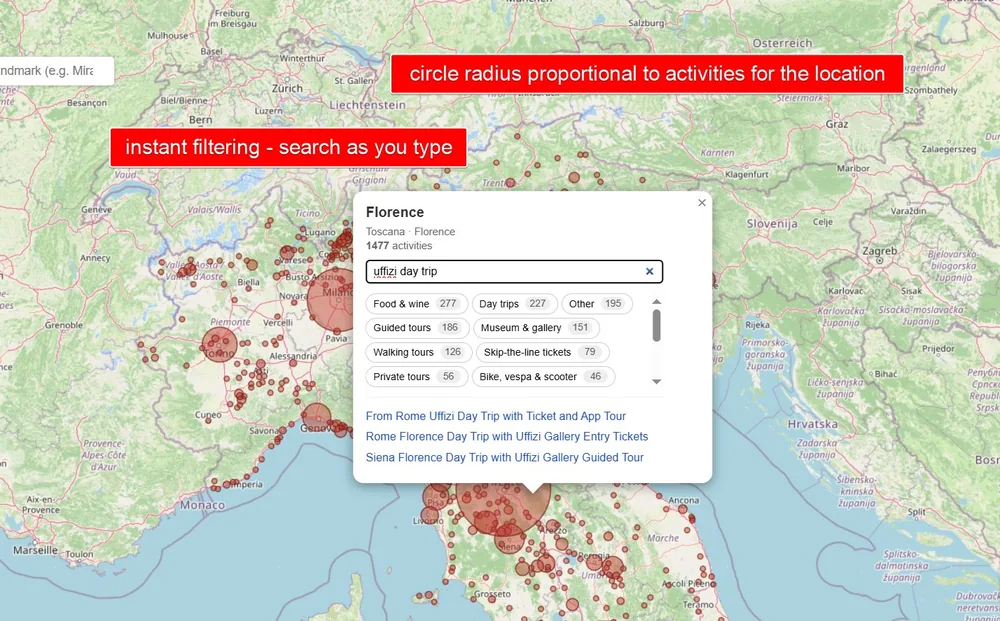Image resolution: width=1000 pixels, height=621 pixels.
Task: Close the Florence popup
Action: (x=702, y=203)
